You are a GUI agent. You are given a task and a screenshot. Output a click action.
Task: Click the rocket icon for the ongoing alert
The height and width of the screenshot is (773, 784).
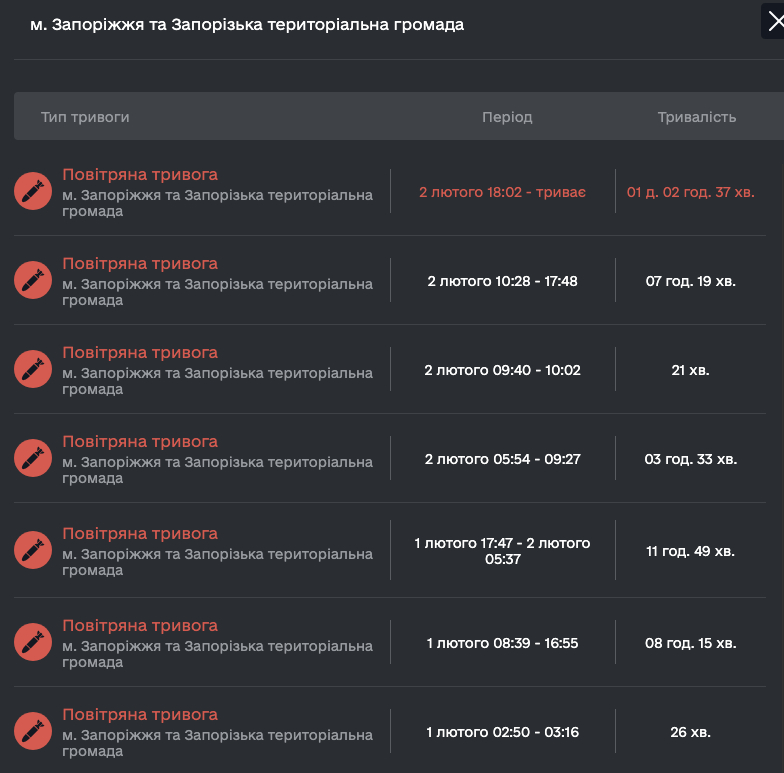(33, 190)
